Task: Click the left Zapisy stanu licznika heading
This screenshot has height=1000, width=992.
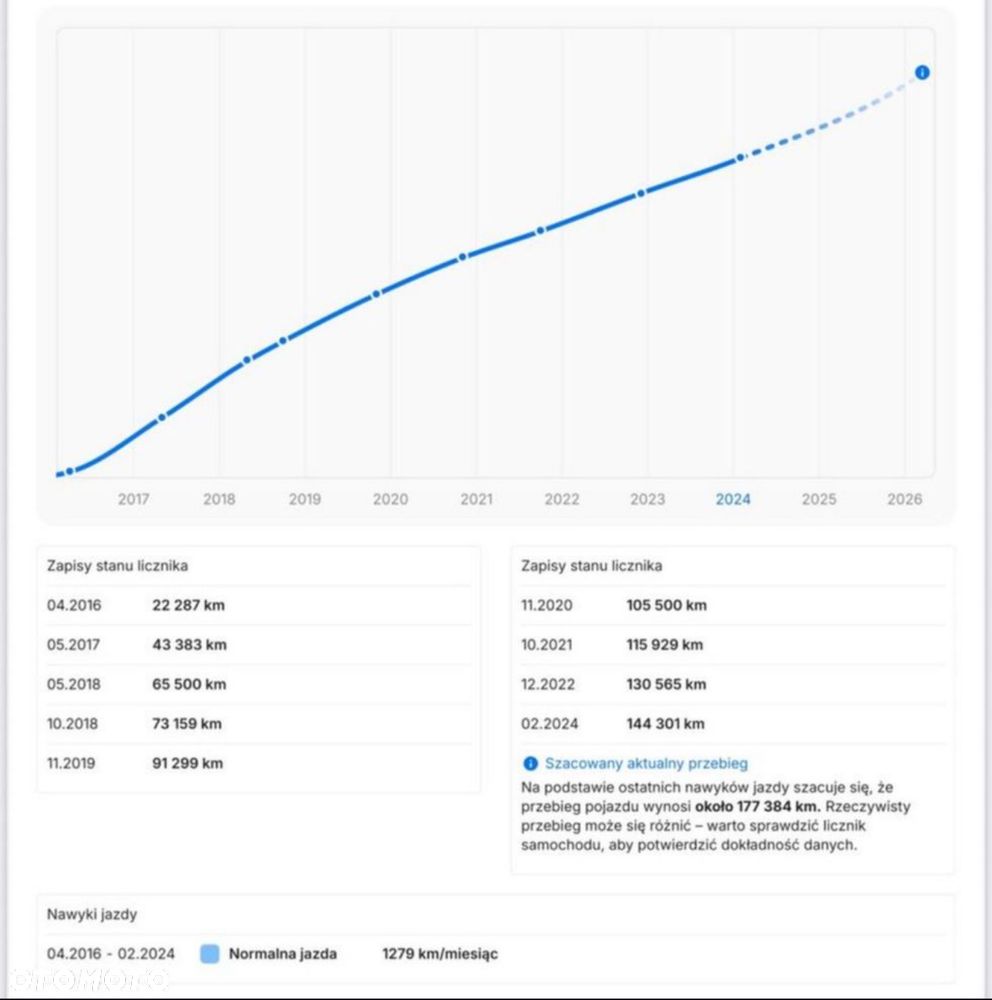Action: point(117,566)
